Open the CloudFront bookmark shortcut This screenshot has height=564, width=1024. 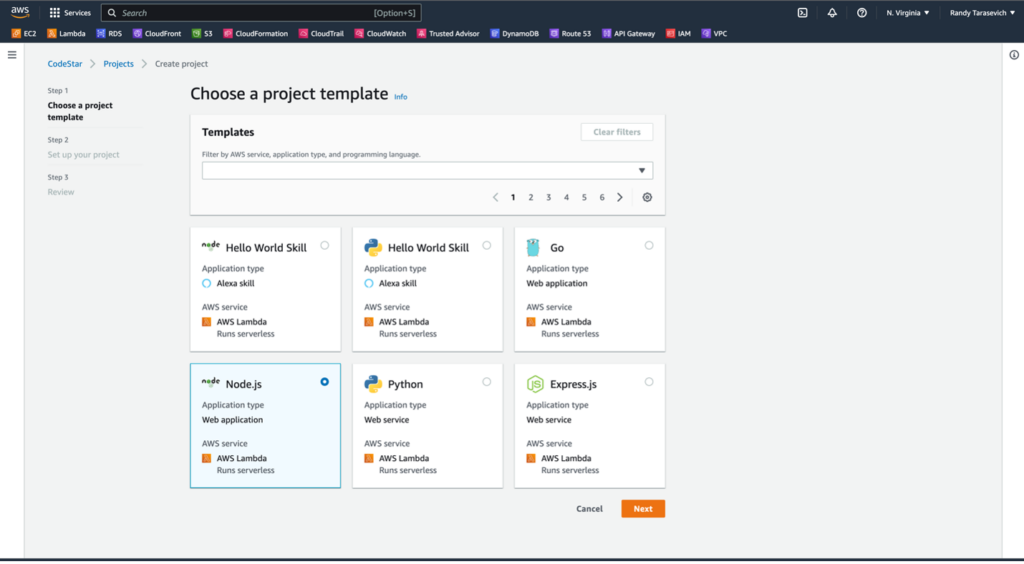[x=157, y=33]
